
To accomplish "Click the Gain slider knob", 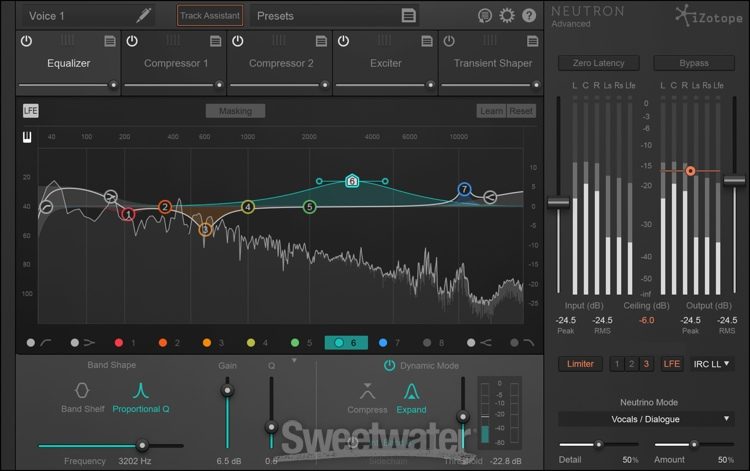I will coord(227,391).
